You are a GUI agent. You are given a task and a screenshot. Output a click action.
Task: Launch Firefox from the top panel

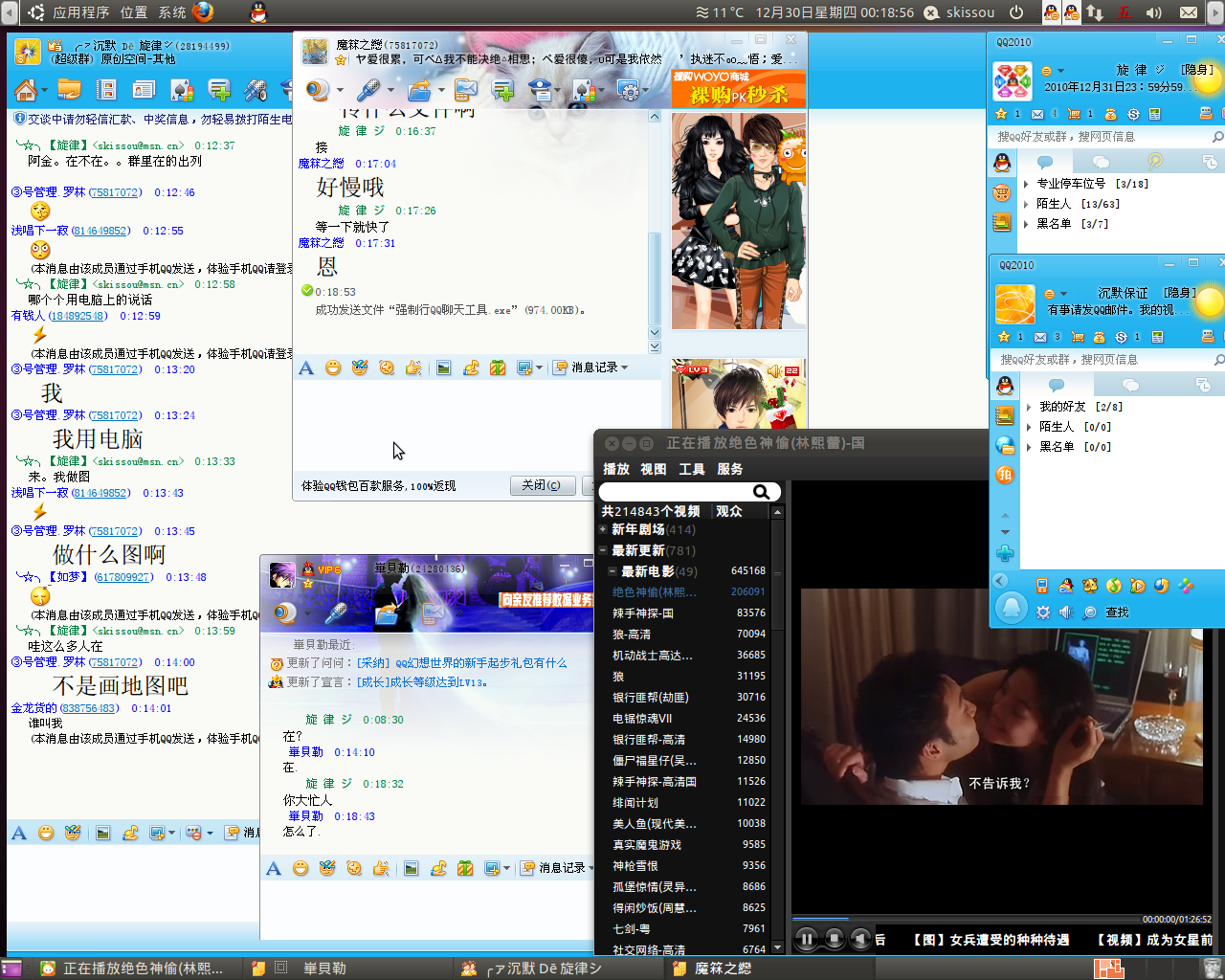click(x=203, y=11)
